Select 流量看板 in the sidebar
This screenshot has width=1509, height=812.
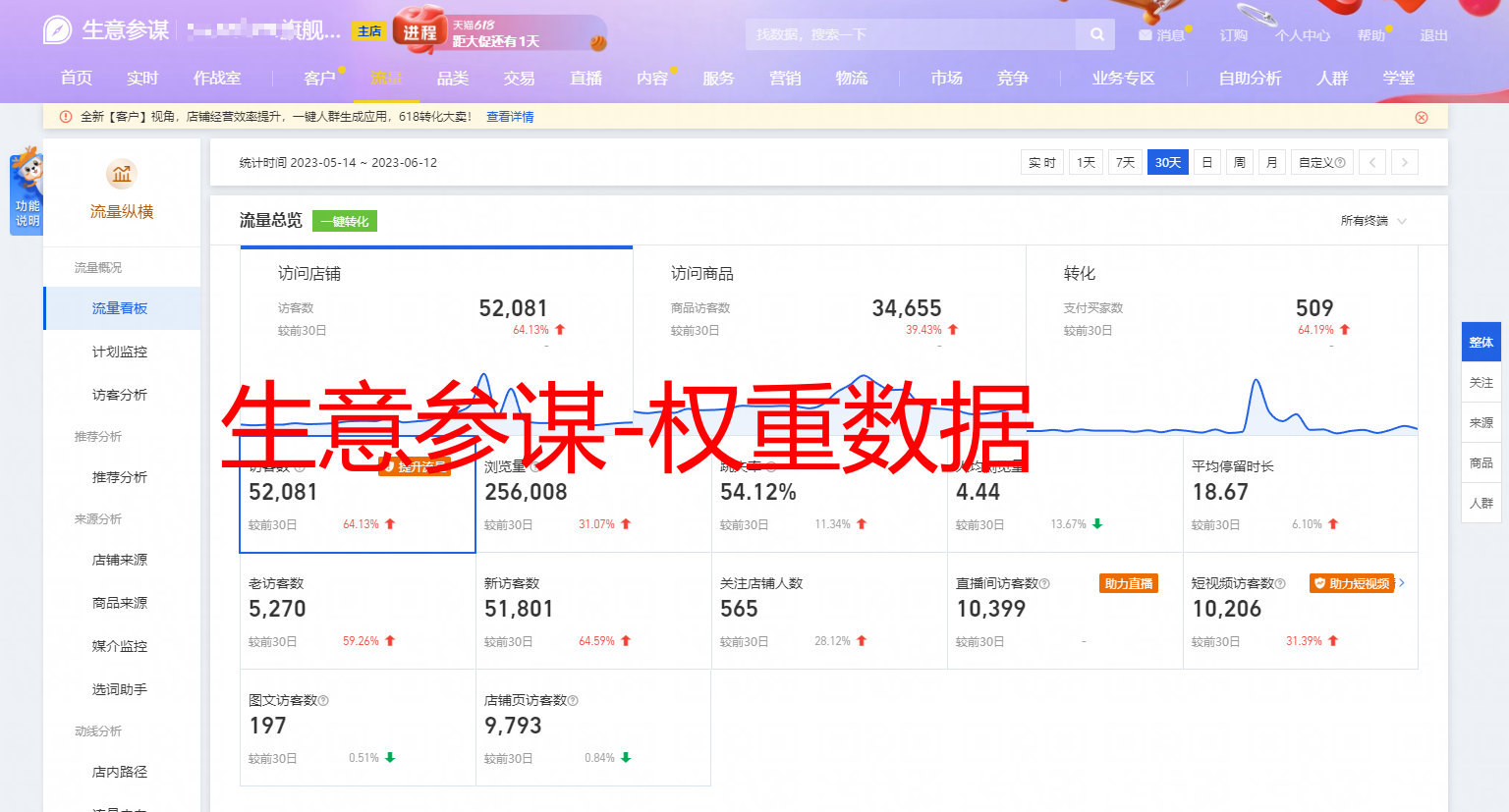coord(122,308)
